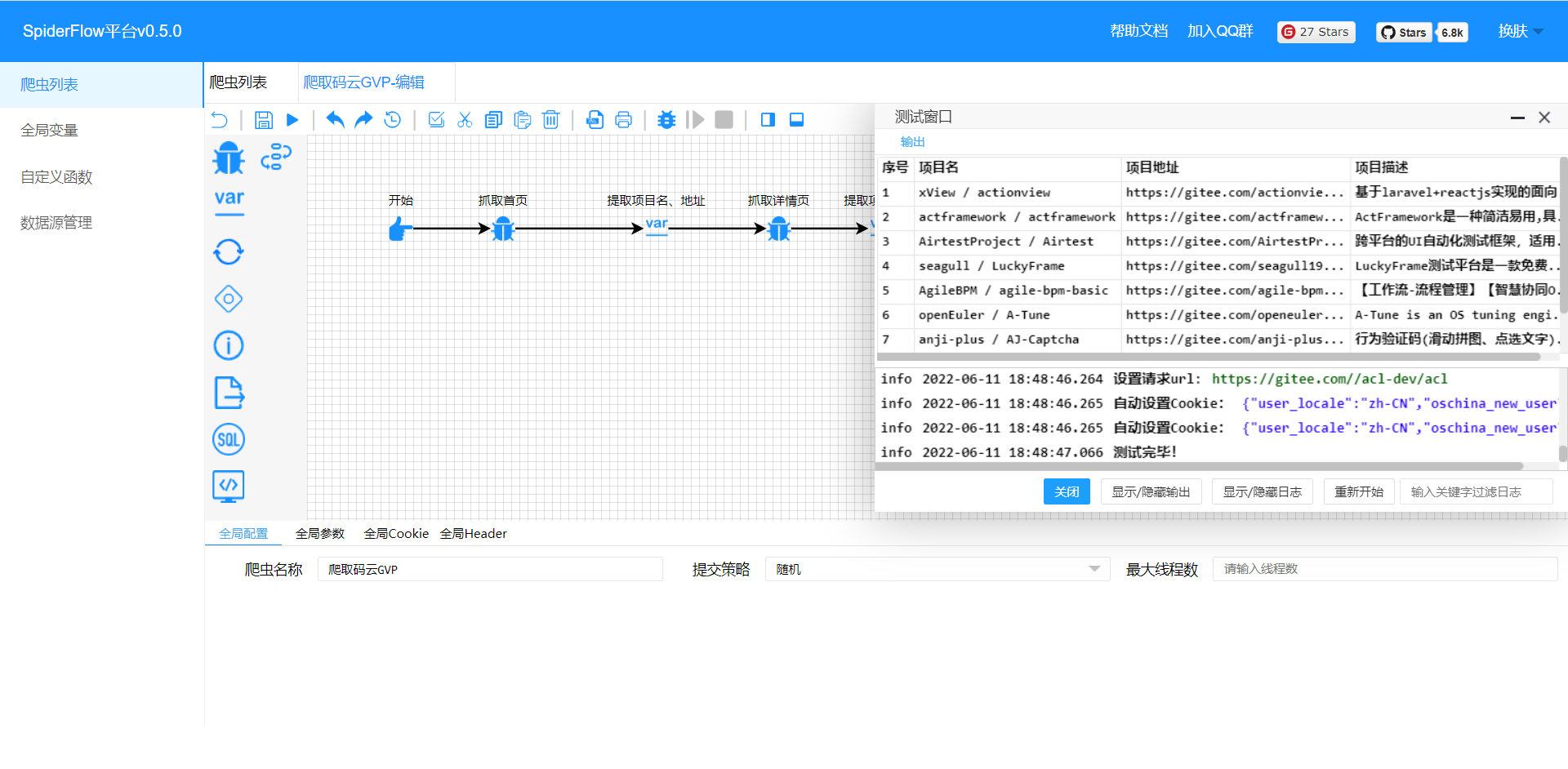The image size is (1568, 769).
Task: Toggle output with 显示/隐藏输出 button
Action: [x=1151, y=491]
